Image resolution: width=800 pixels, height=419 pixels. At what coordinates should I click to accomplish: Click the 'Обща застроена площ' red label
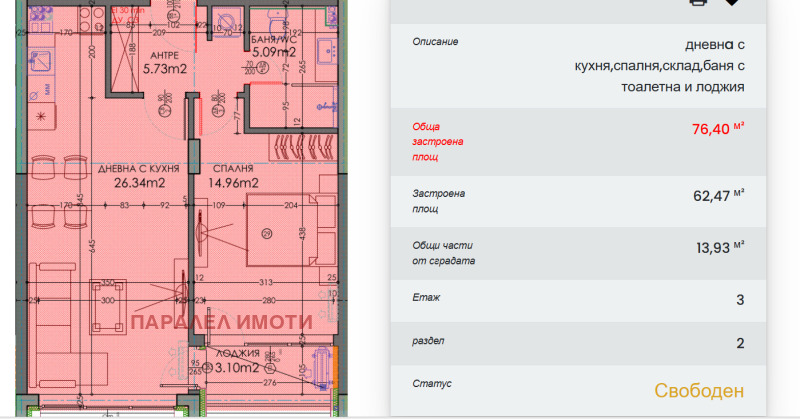click(438, 142)
